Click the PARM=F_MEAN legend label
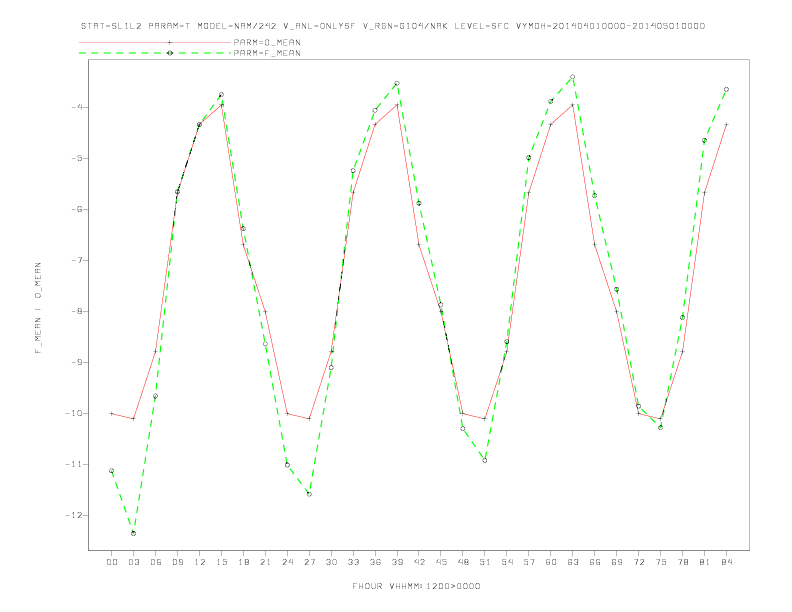Screen dimensions: 792x612 click(267, 53)
